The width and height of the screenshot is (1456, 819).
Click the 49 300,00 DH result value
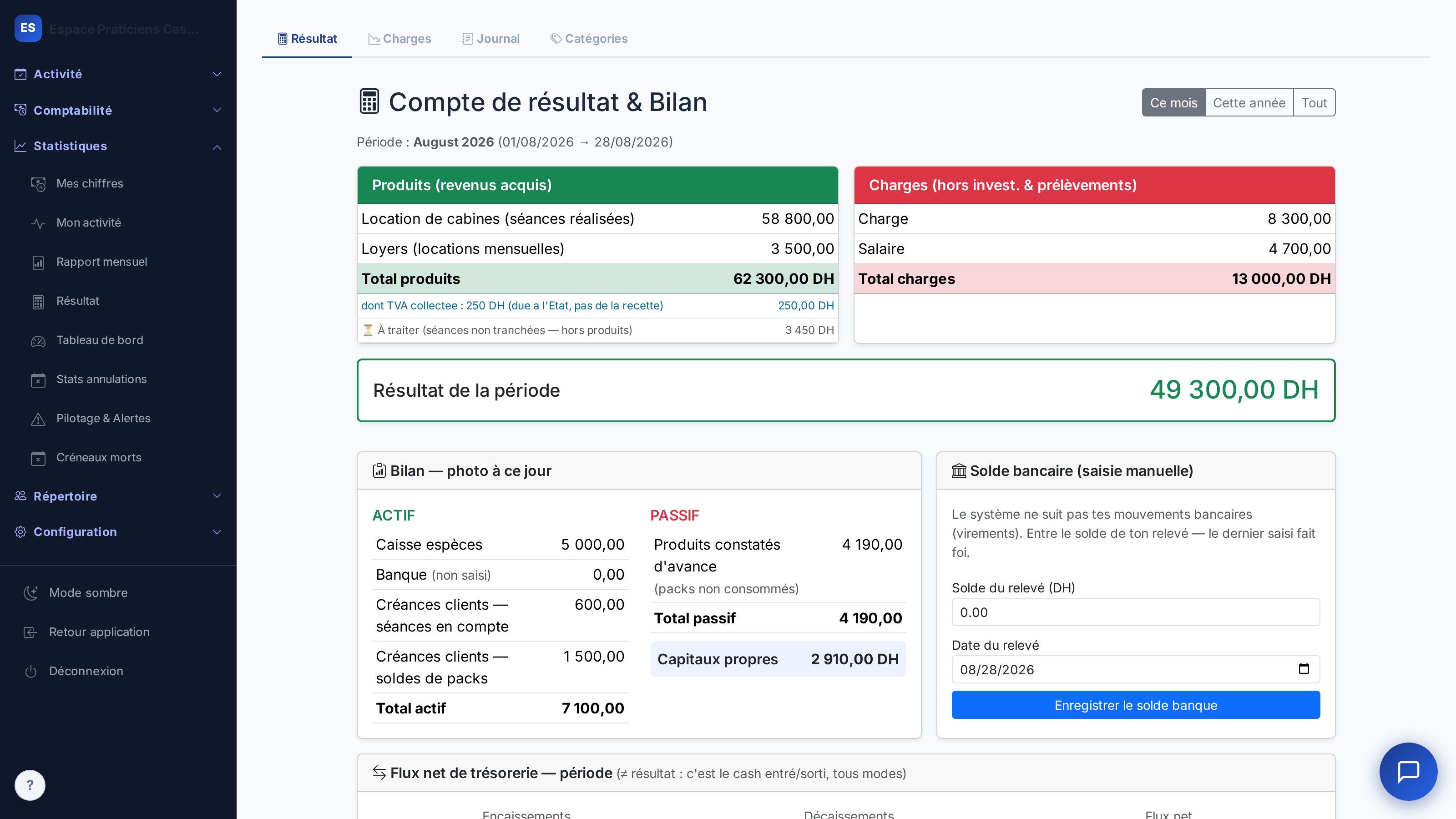coord(1234,389)
